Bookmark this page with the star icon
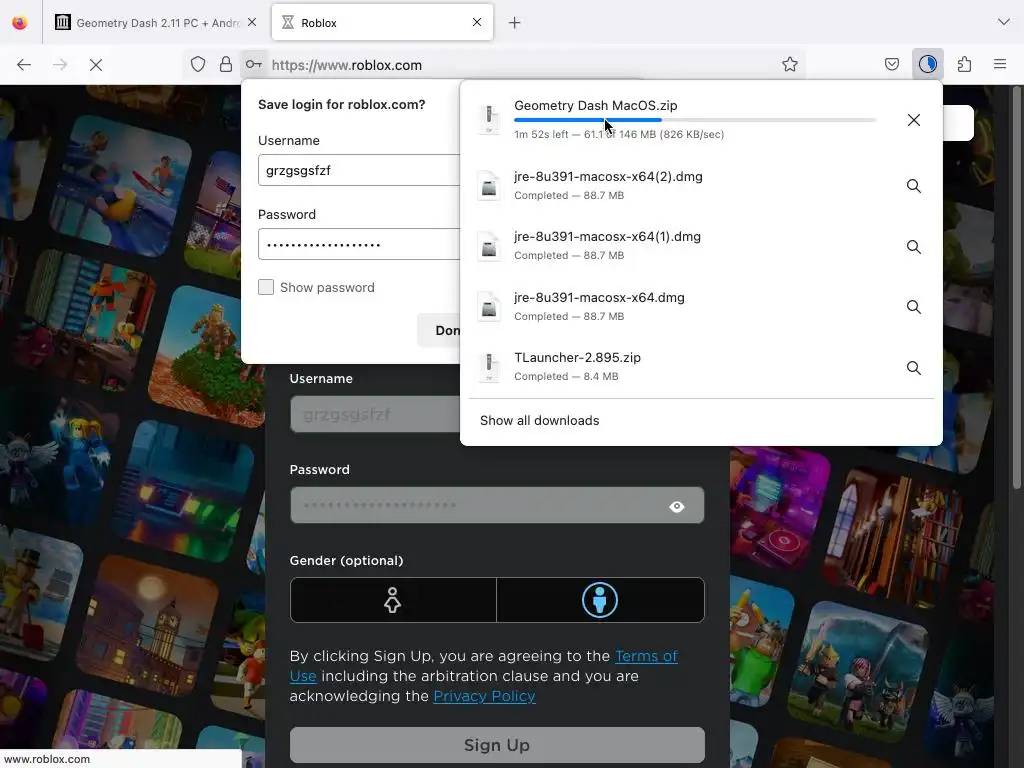The width and height of the screenshot is (1024, 768). (x=790, y=64)
